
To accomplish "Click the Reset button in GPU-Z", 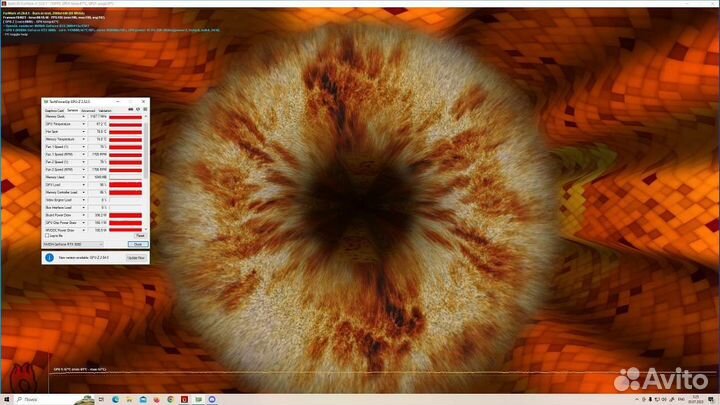I will 139,235.
